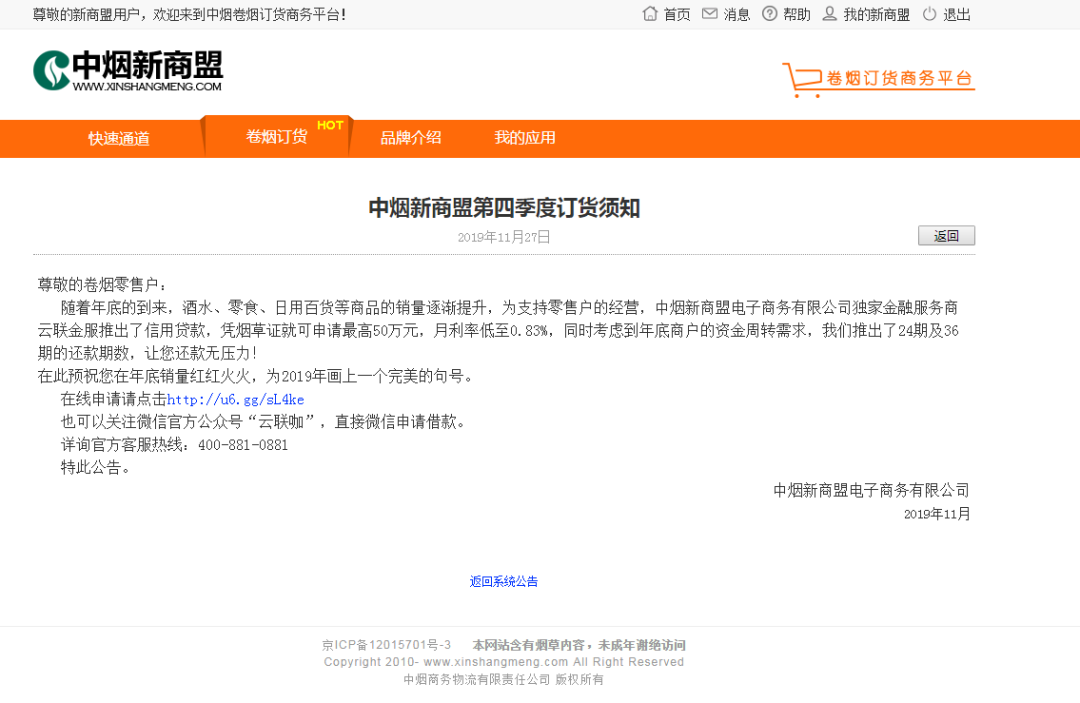Click the green 中烟新商盟 leaf logo
This screenshot has width=1080, height=703.
(52, 70)
